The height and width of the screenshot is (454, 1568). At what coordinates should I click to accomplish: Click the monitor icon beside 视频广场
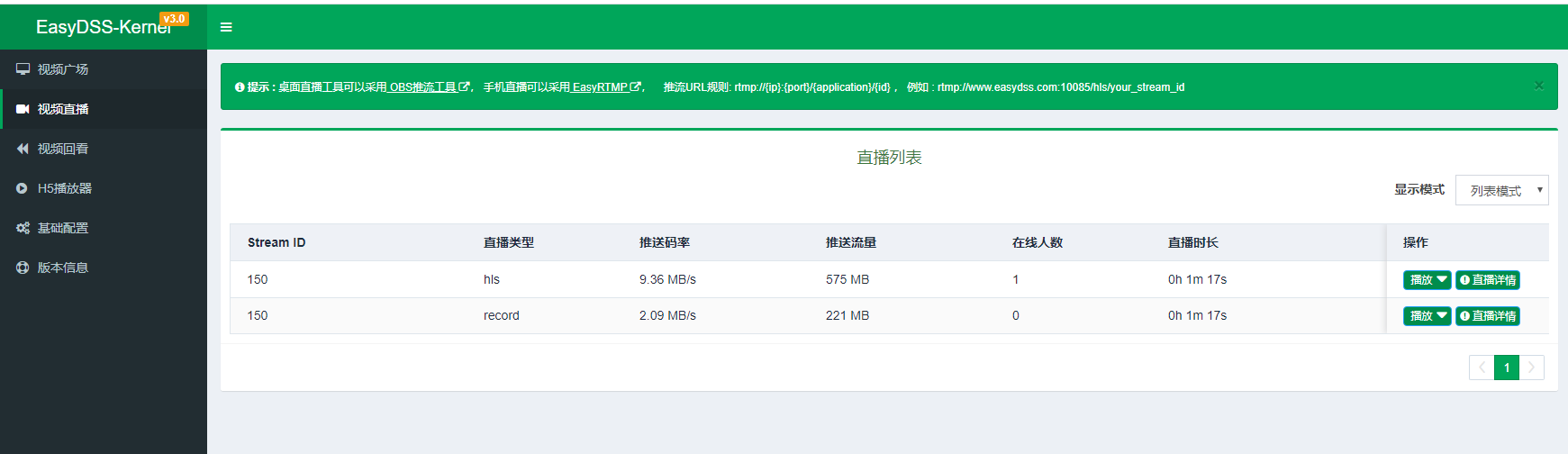pos(23,69)
